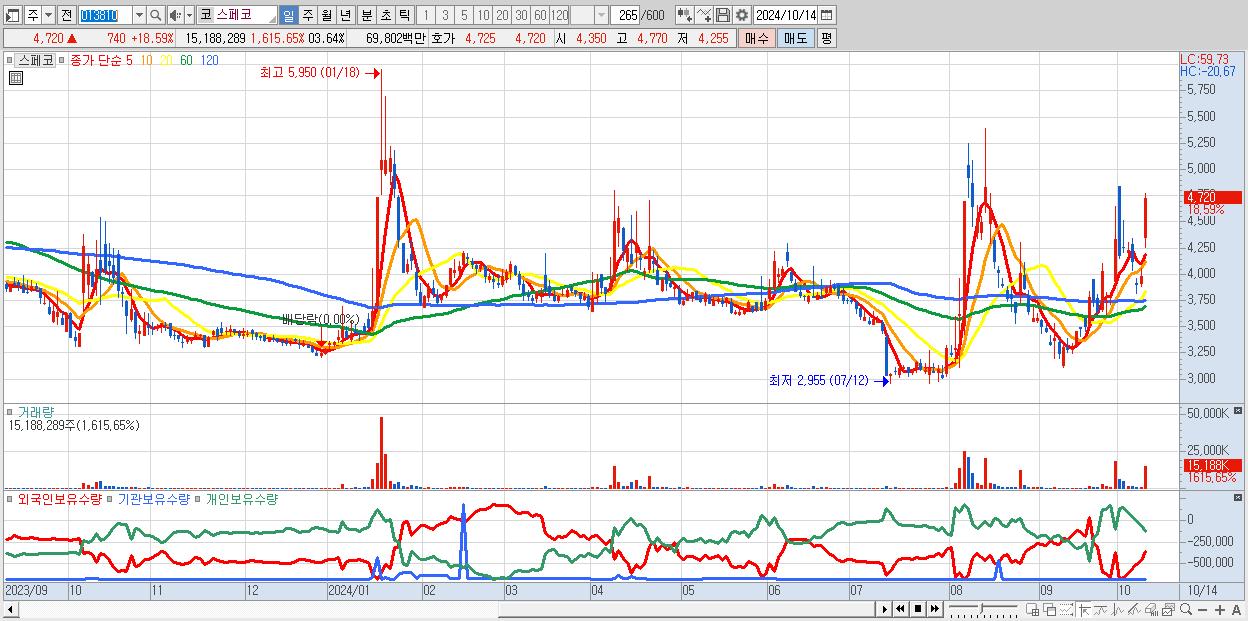Choose the 20 interval button

coord(502,15)
